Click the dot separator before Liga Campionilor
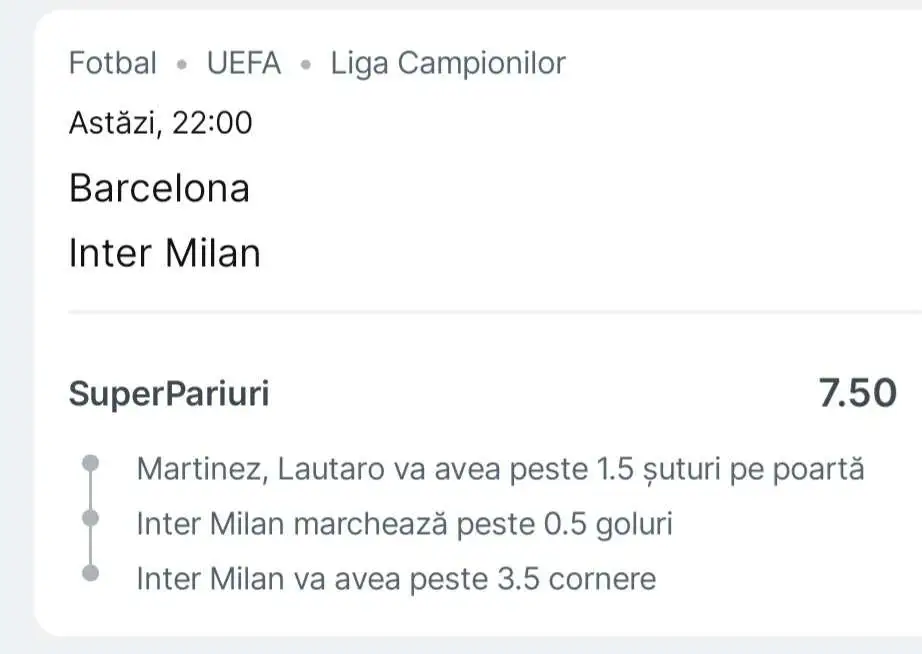Screen dimensions: 922x654 tap(306, 65)
